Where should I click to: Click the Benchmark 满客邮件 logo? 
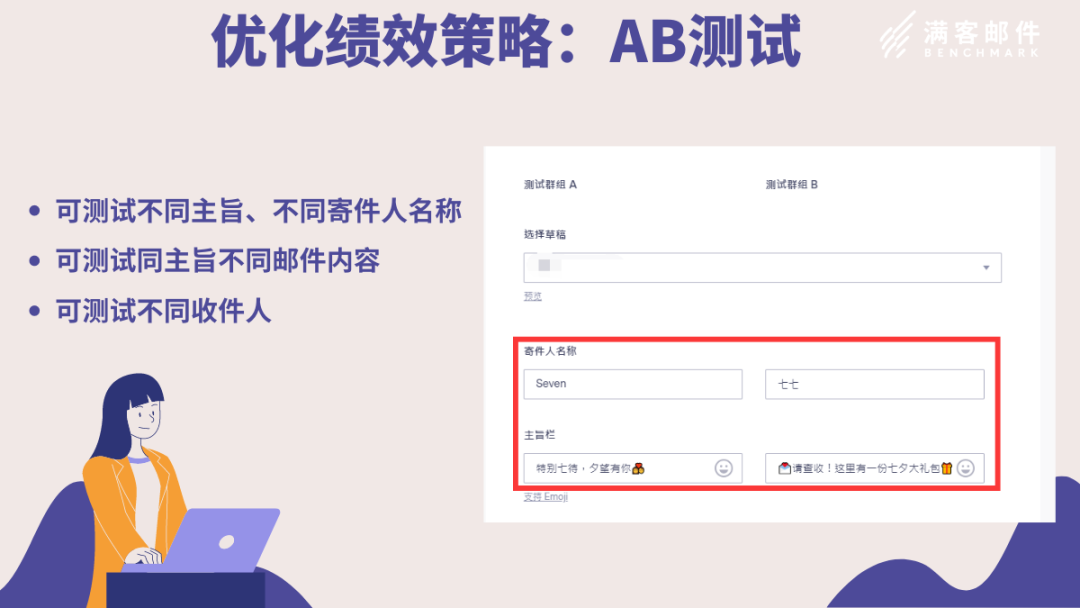click(959, 35)
